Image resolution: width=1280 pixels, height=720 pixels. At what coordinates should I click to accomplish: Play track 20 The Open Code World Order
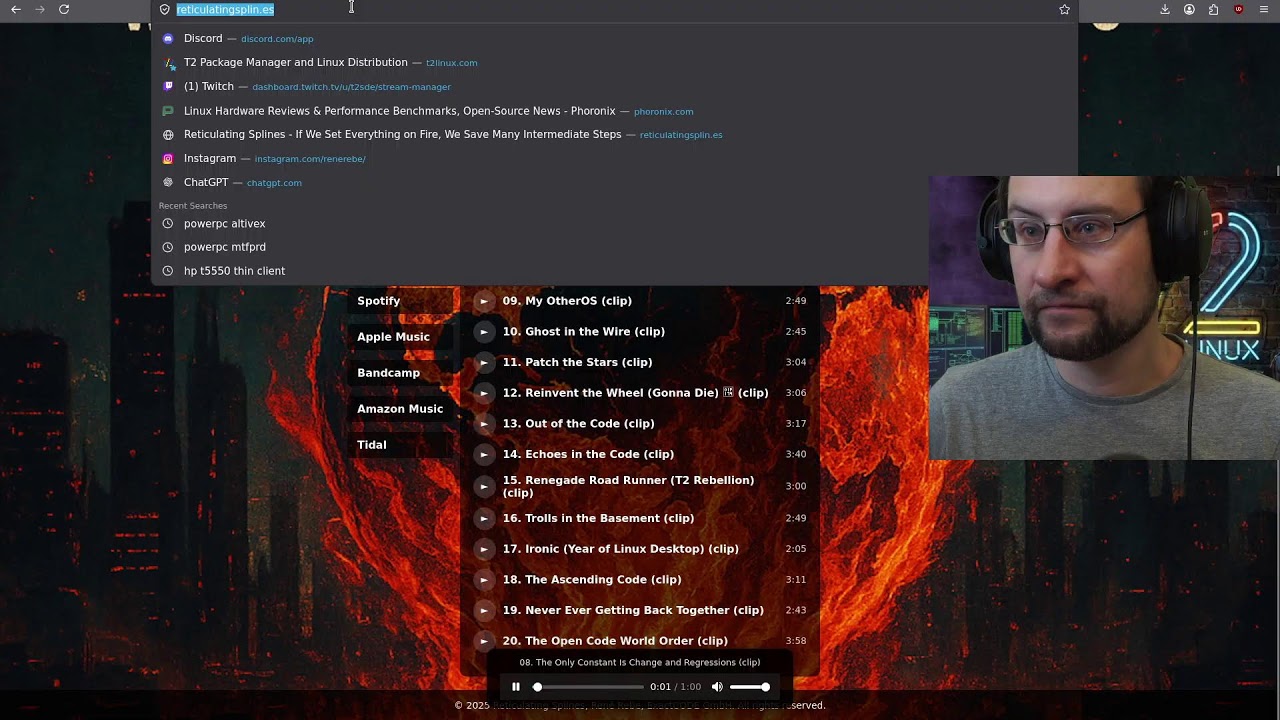(484, 641)
